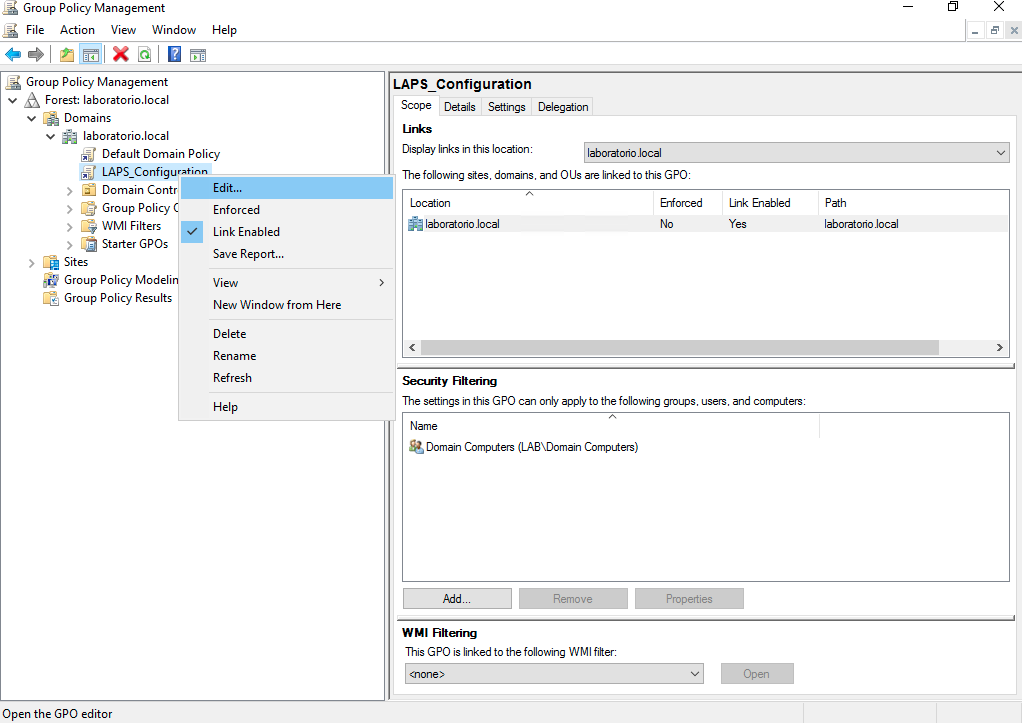This screenshot has width=1022, height=723.
Task: Click the Open button next to WMI filter
Action: pos(757,673)
